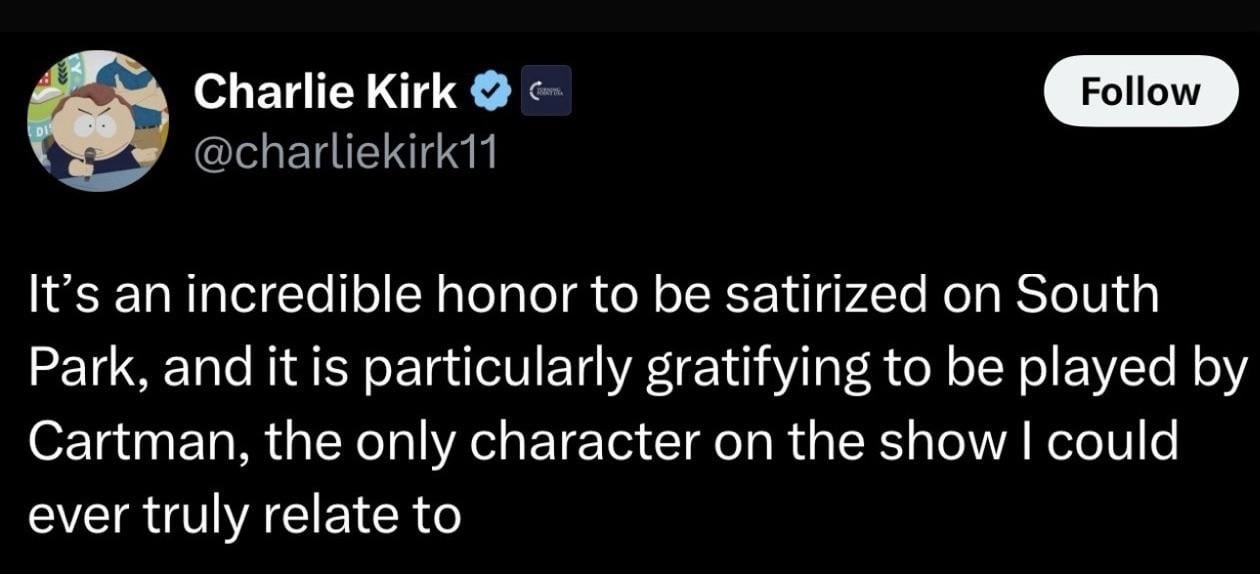Select Cartman's face in the profile avatar
Viewport: 1260px width, 574px height.
[101, 130]
